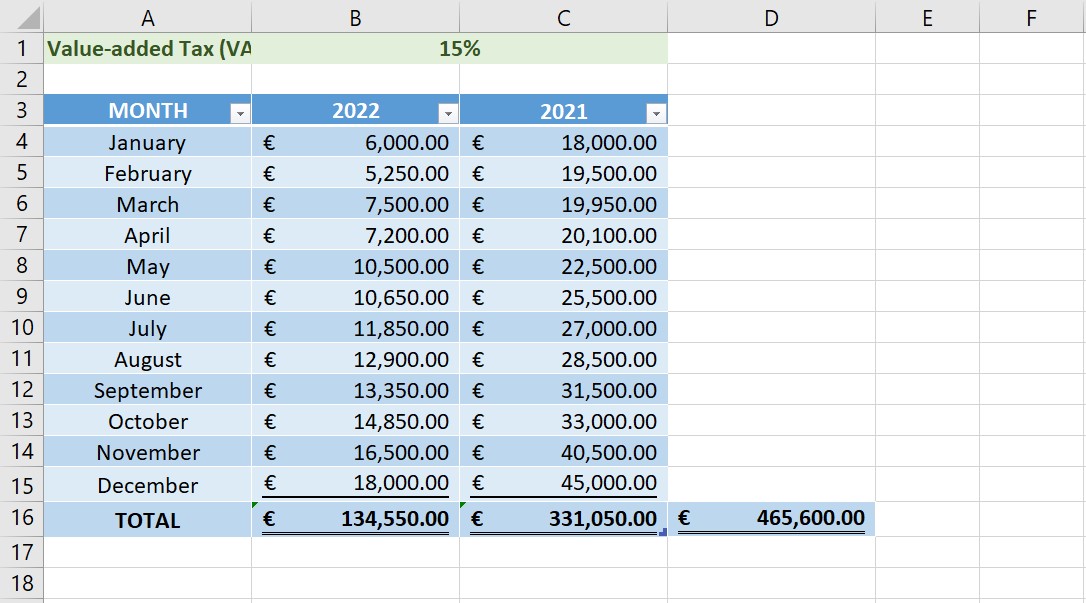Select row 16 header
Viewport: 1086px width, 603px height.
[x=21, y=519]
